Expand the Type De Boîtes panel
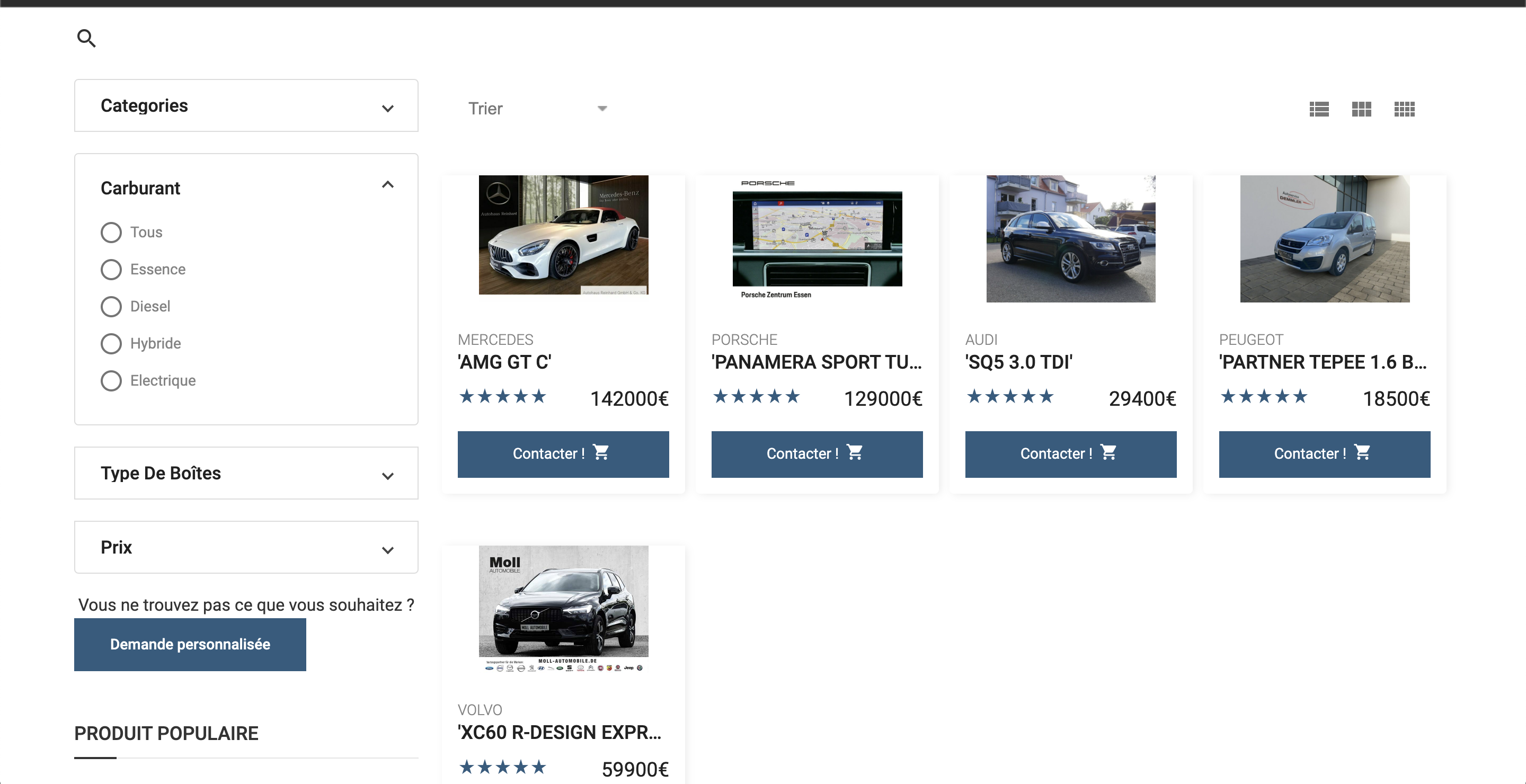1526x784 pixels. tap(246, 473)
